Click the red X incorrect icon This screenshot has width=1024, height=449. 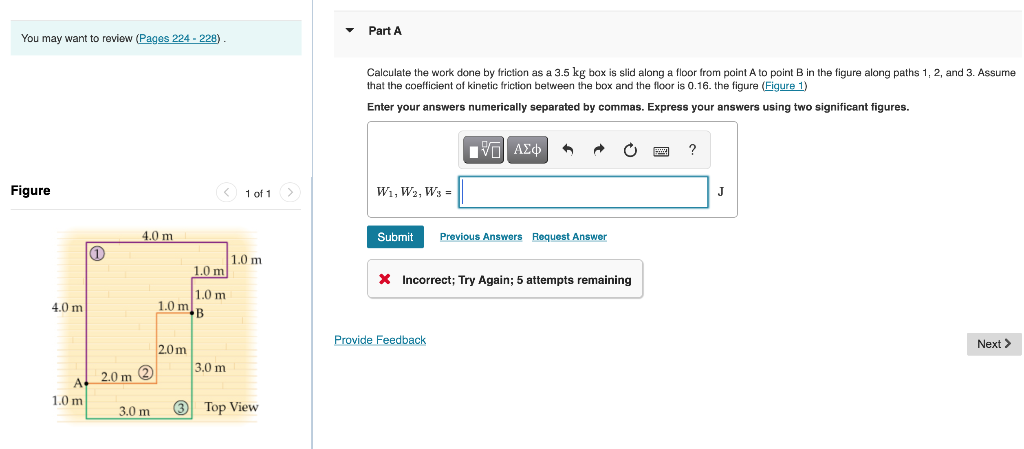385,280
